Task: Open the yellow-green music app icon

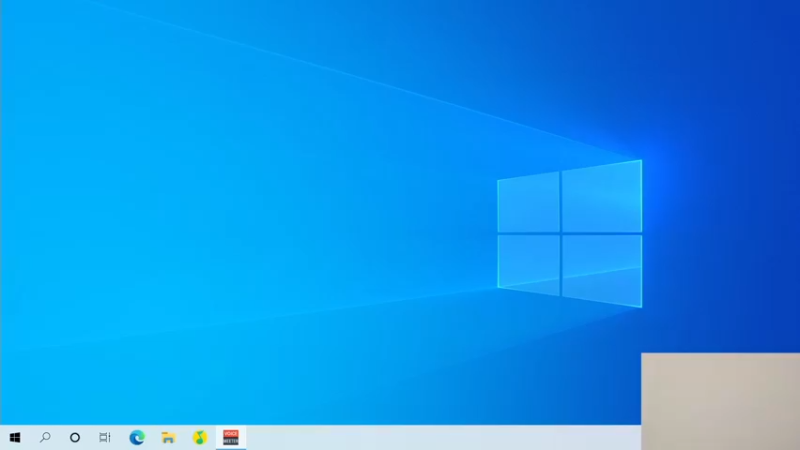Action: (x=199, y=437)
